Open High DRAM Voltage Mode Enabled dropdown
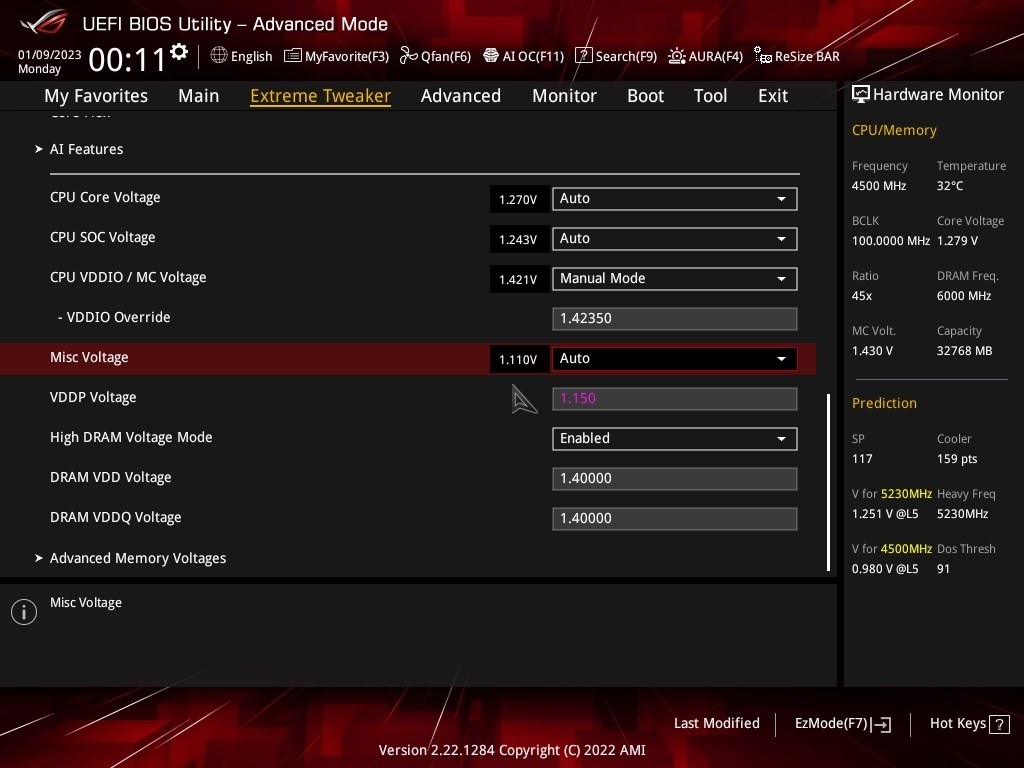This screenshot has height=768, width=1024. [x=675, y=439]
